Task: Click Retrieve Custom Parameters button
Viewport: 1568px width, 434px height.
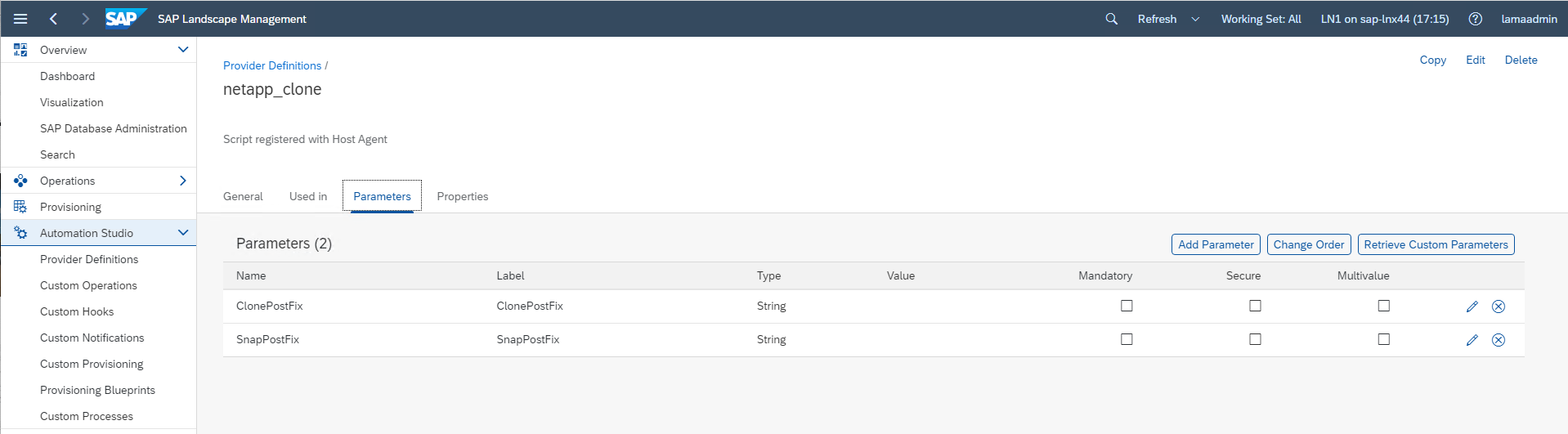Action: click(1436, 244)
